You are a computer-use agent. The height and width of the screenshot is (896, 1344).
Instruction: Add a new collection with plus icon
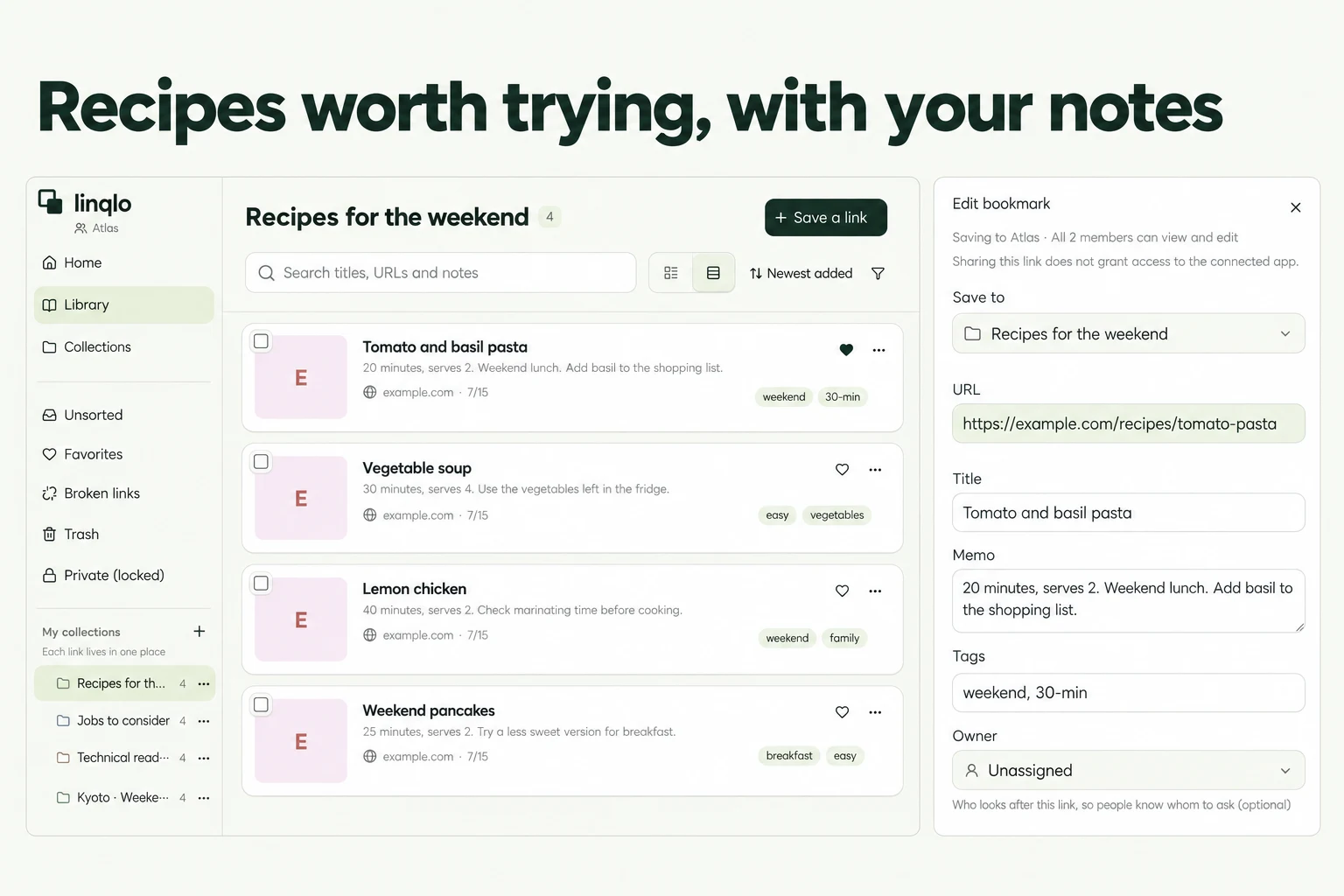[x=199, y=632]
